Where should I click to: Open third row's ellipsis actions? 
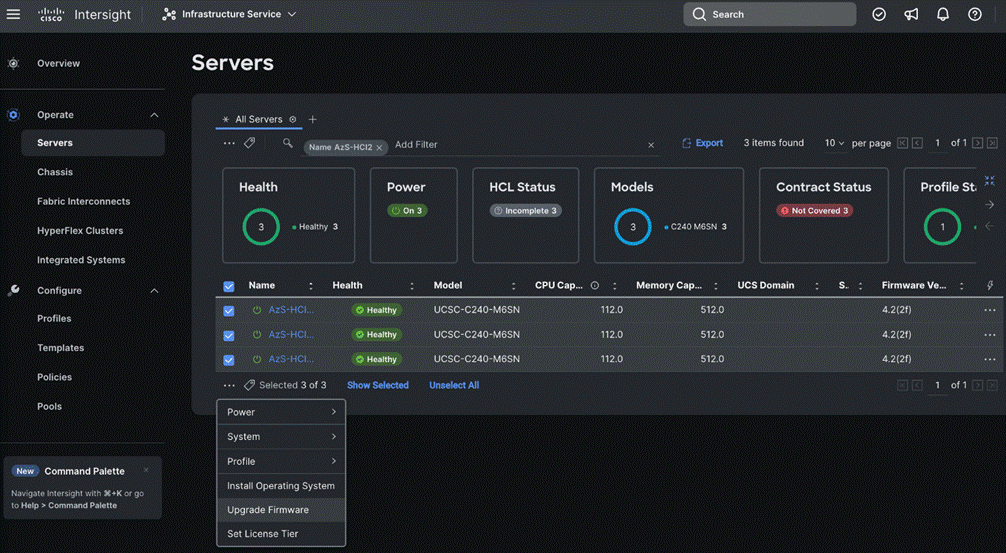pos(990,359)
